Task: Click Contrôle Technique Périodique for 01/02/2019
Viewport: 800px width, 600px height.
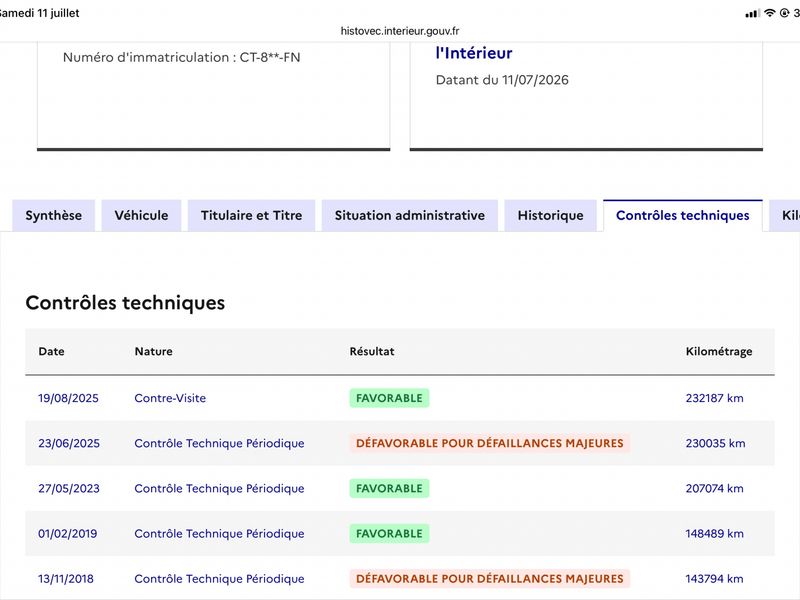Action: click(x=219, y=533)
